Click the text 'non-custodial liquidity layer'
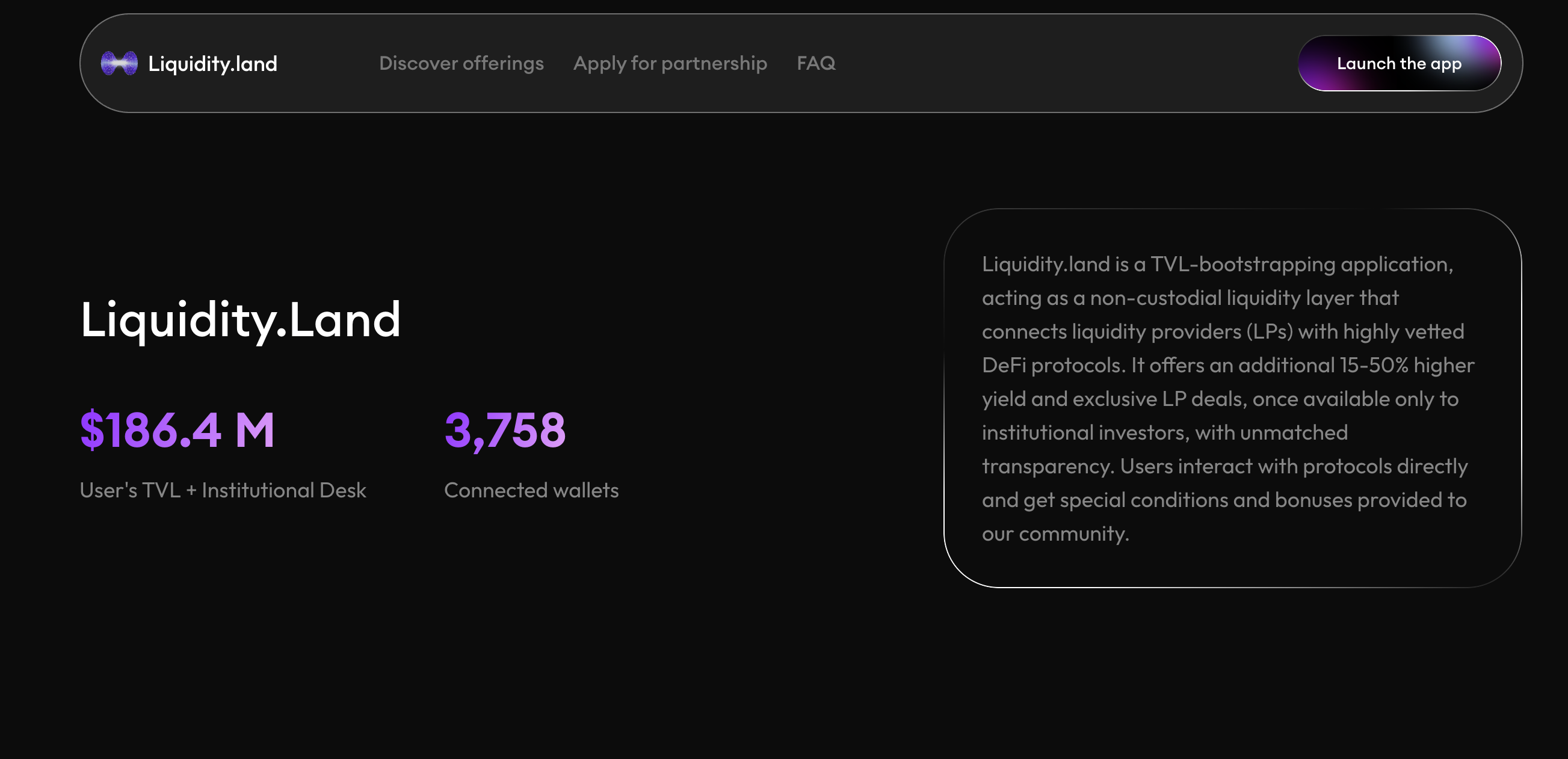 tap(1221, 298)
